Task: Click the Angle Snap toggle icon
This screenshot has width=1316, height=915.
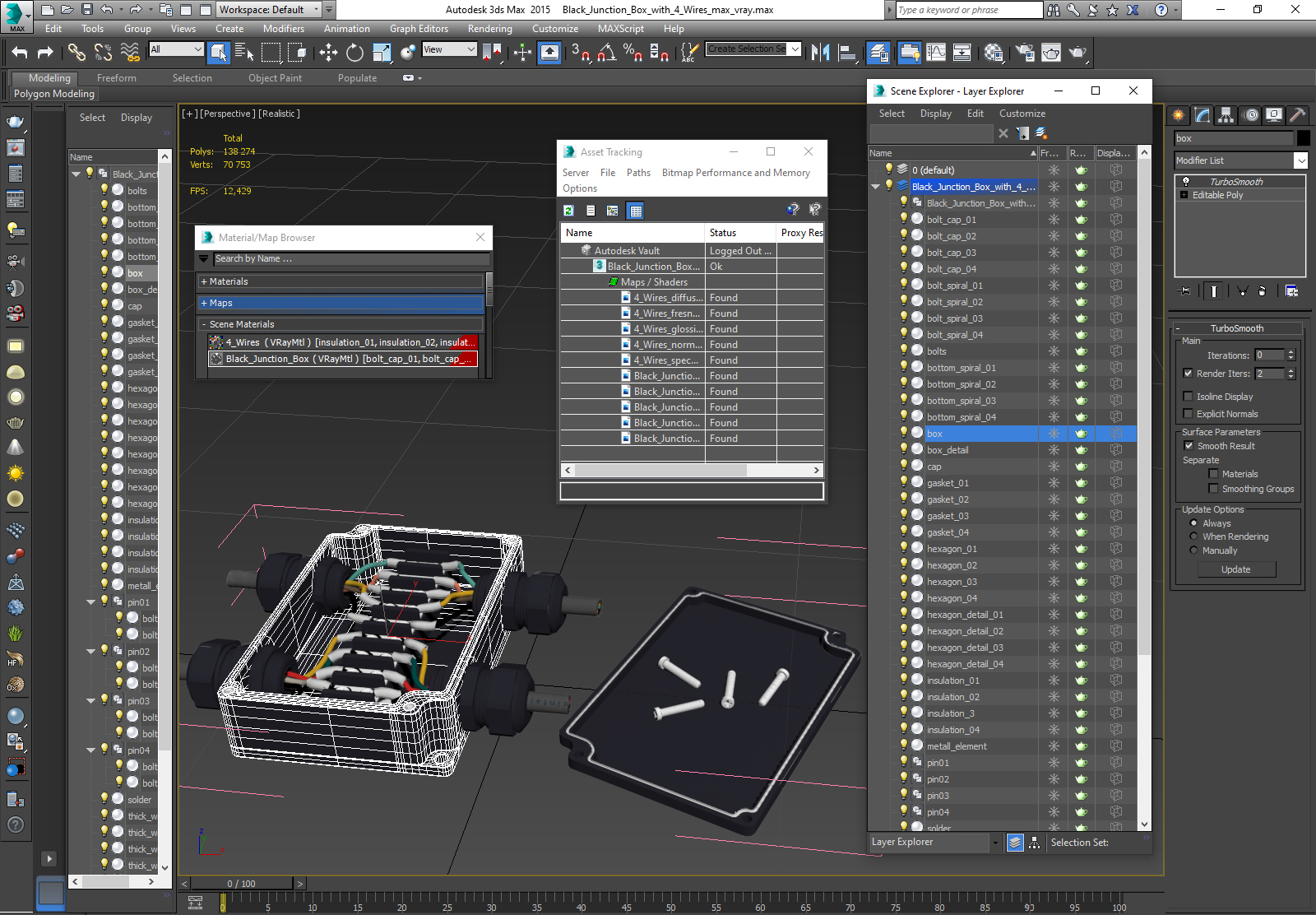Action: 607,53
